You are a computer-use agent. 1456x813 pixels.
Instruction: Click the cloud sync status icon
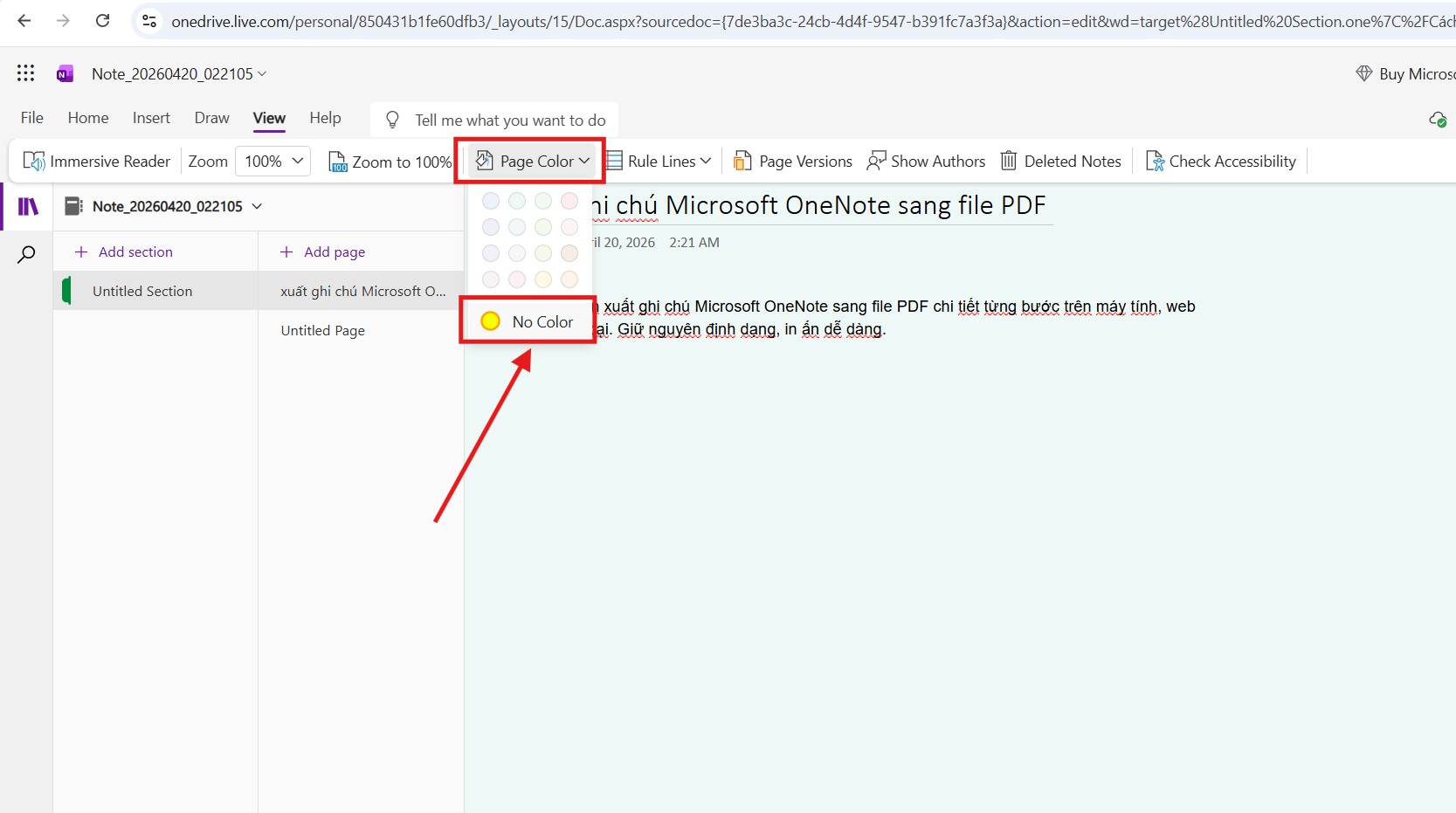(1438, 119)
